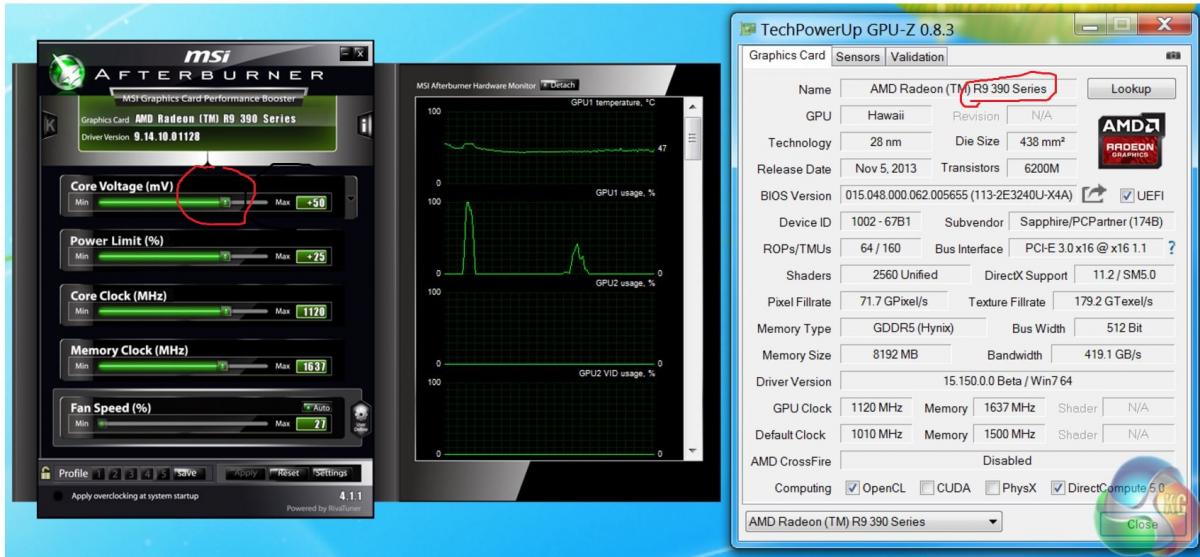
Task: Click the 'GDDR5 (Hynix)' memory type field
Action: pyautogui.click(x=912, y=328)
